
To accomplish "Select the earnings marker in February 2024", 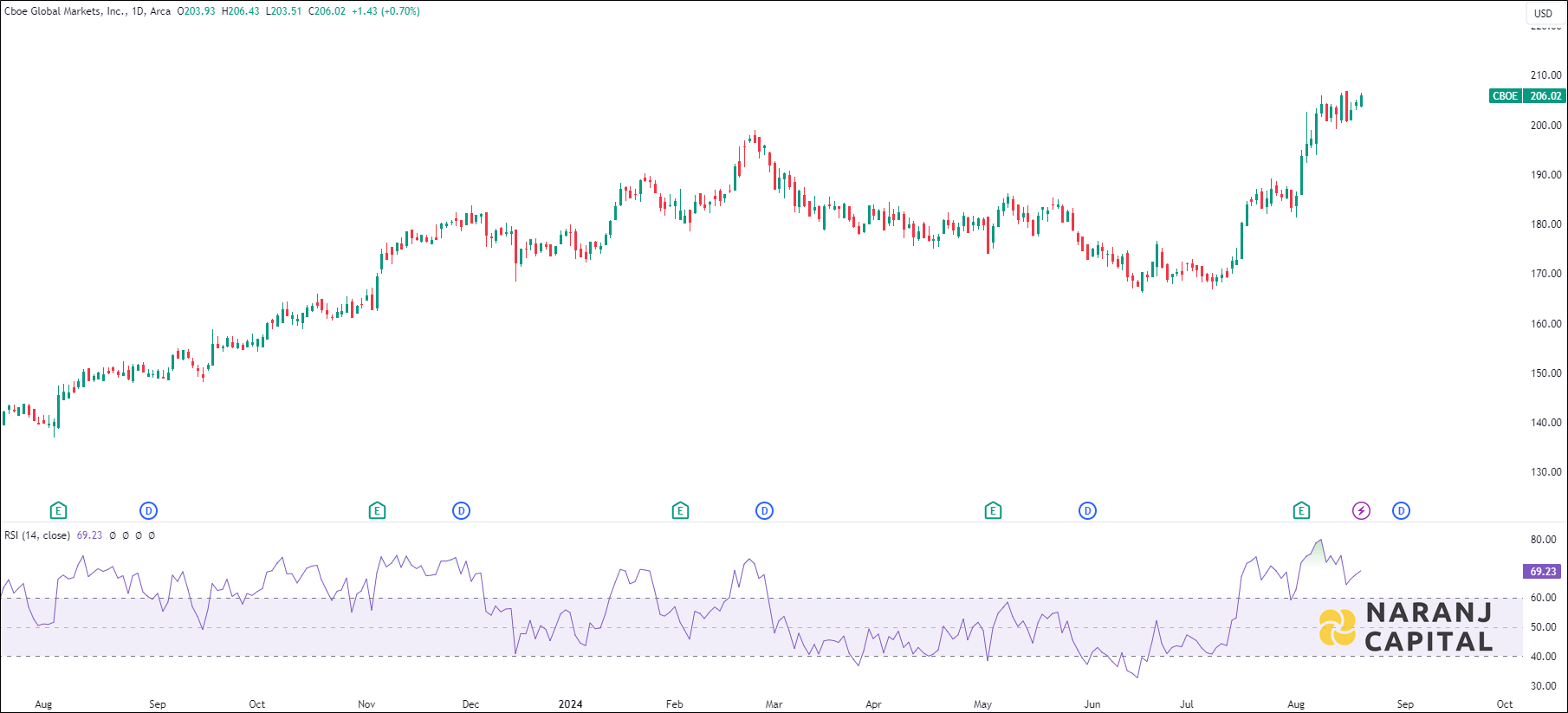I will pos(680,511).
